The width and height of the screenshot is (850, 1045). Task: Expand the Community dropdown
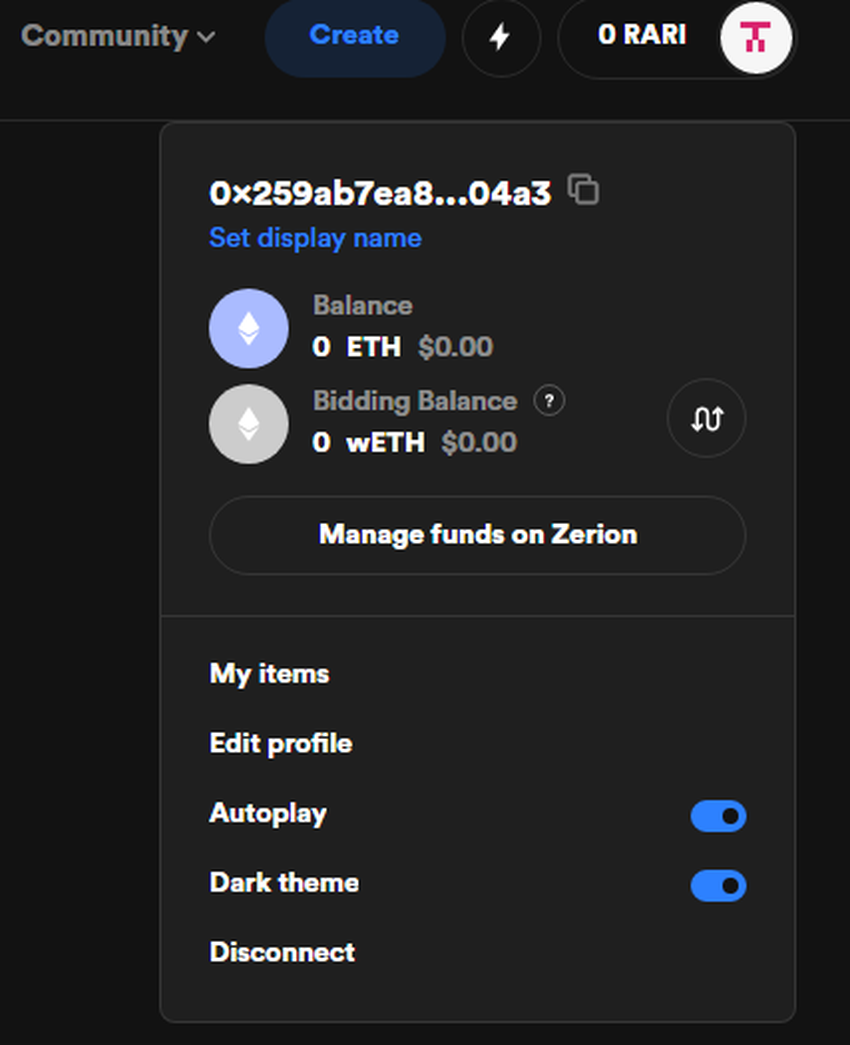pos(118,36)
